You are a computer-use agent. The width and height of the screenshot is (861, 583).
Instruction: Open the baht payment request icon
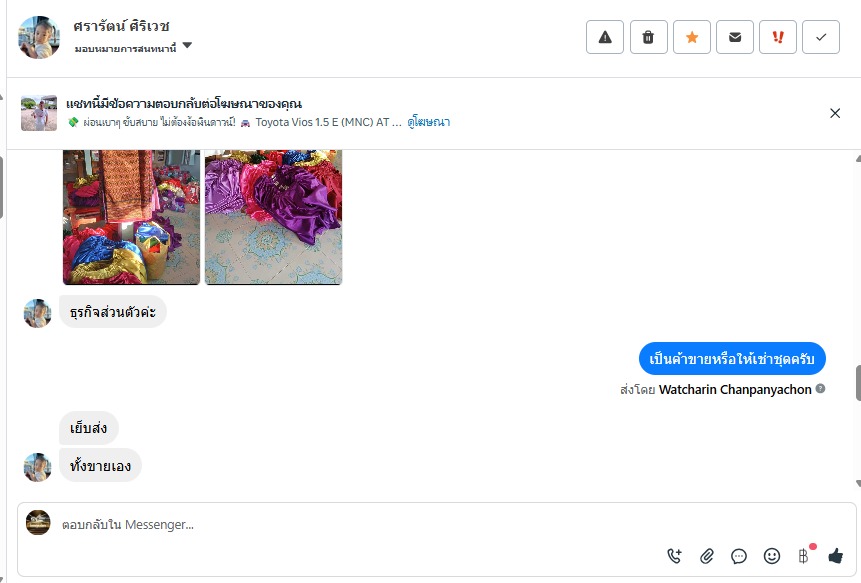coord(803,556)
